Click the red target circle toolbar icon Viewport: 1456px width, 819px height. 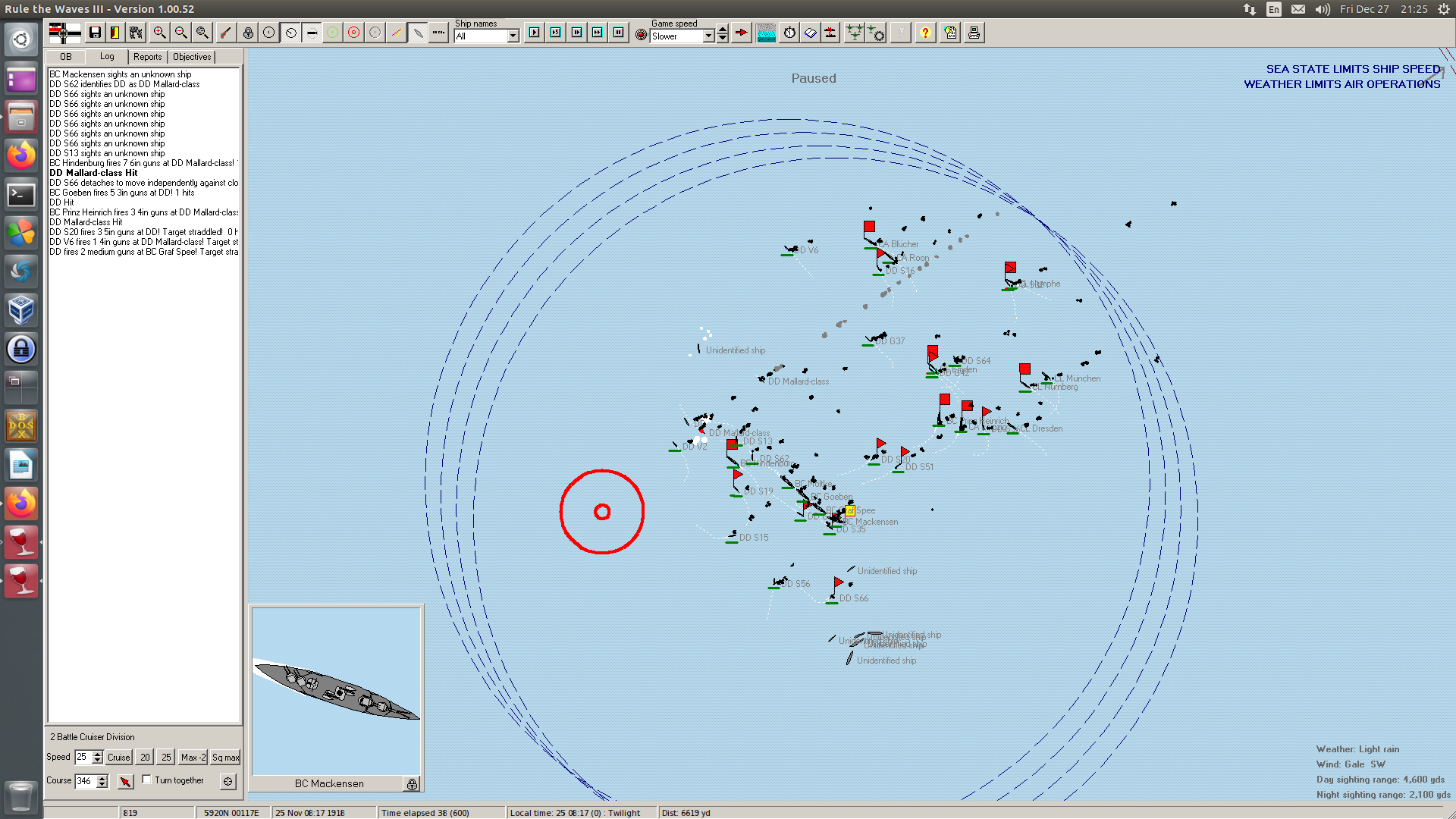353,33
